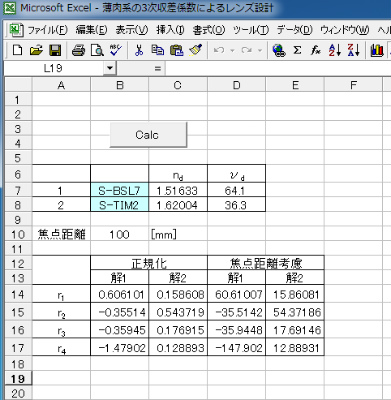Viewport: 391px width, 400px height.
Task: Click the Undo arrow icon
Action: 219,50
